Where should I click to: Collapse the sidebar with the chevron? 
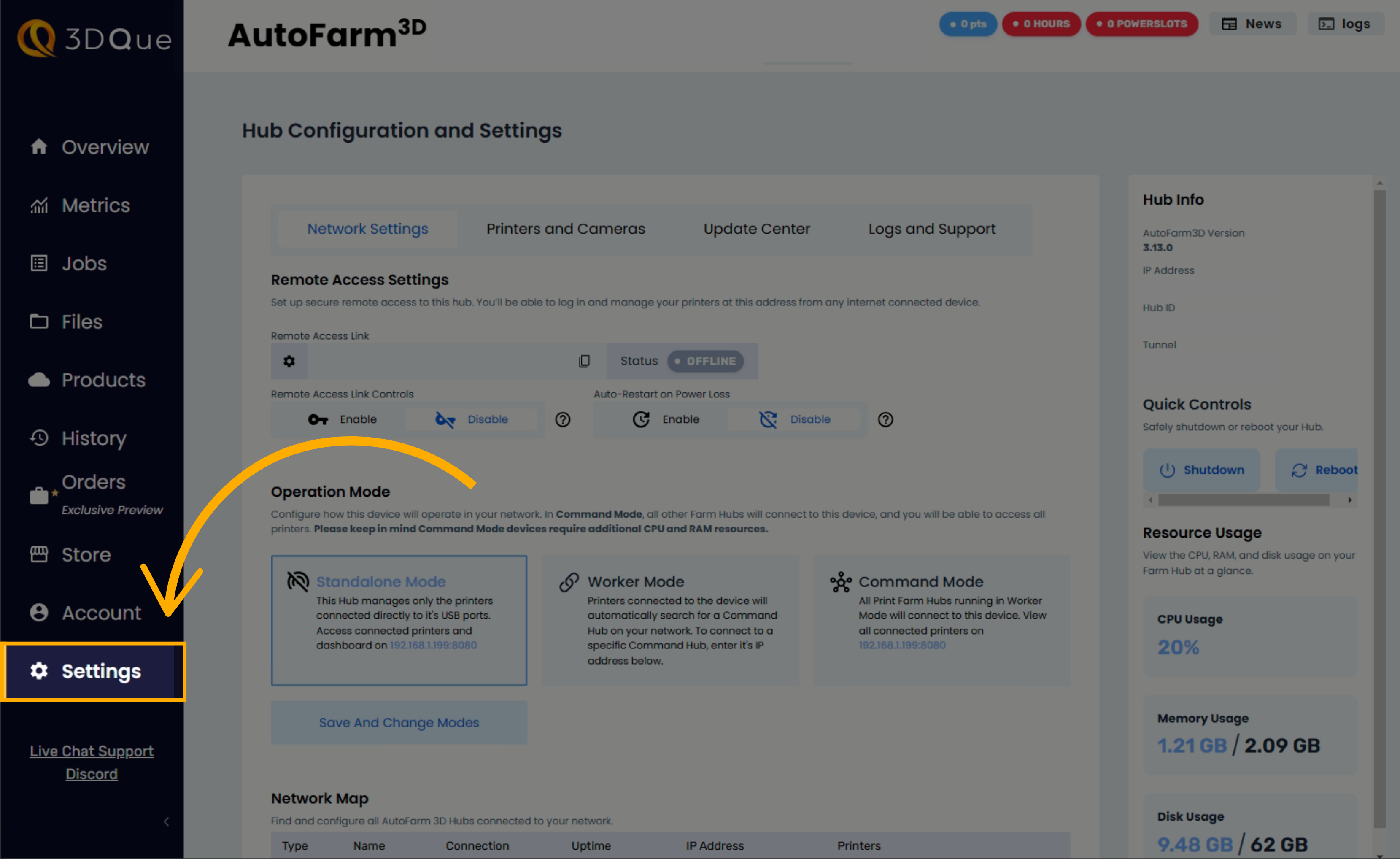(x=166, y=821)
